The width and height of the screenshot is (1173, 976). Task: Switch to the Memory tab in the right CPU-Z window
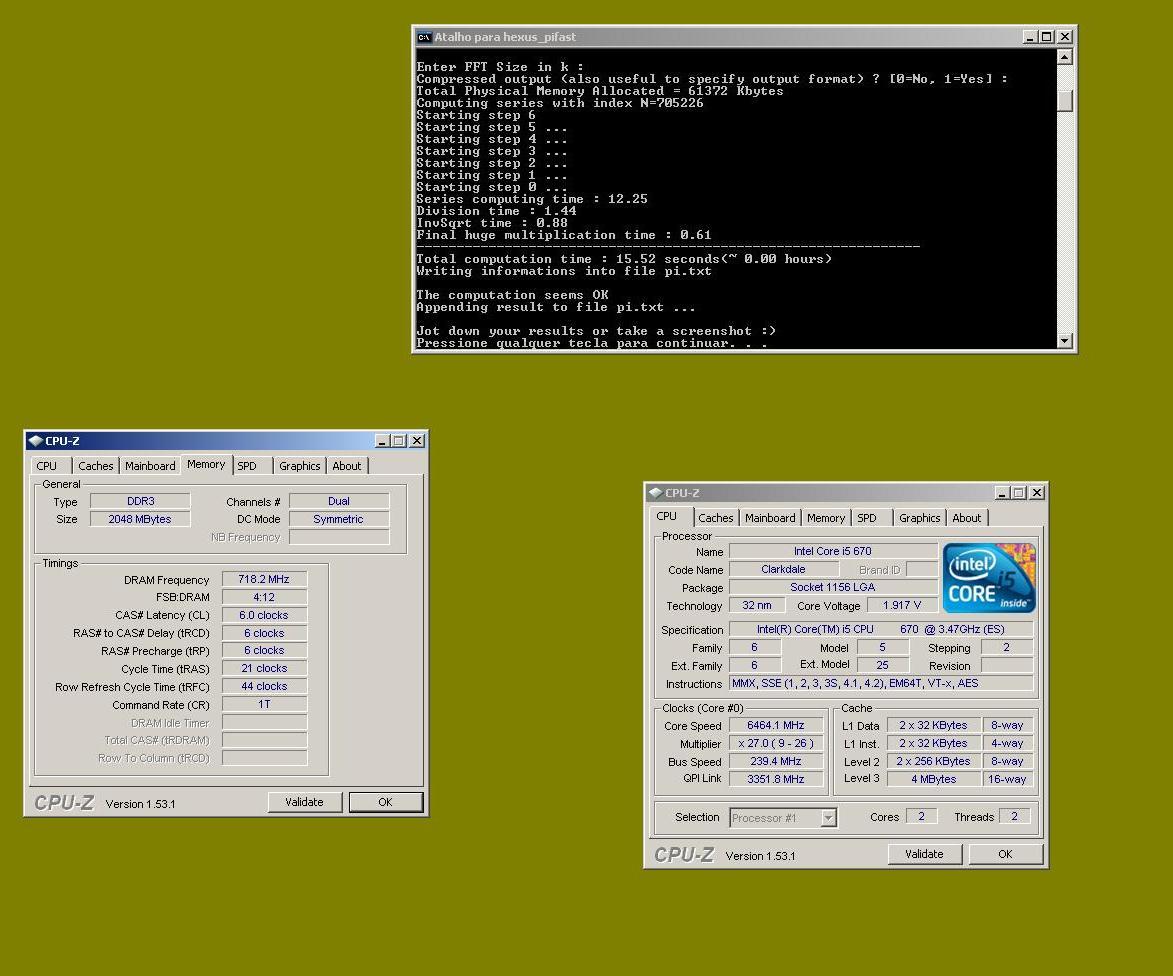[x=826, y=518]
